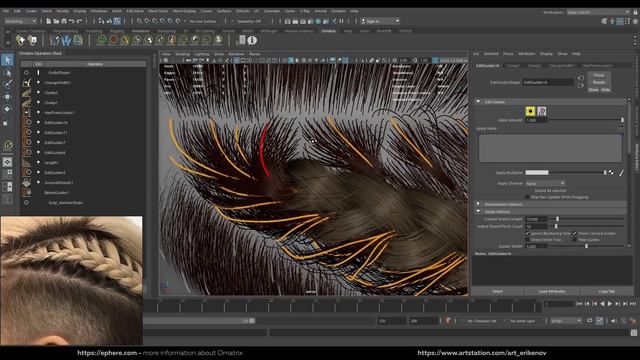Click the Redo arrow icon
Screen dimensions: 640x360
tap(79, 21)
